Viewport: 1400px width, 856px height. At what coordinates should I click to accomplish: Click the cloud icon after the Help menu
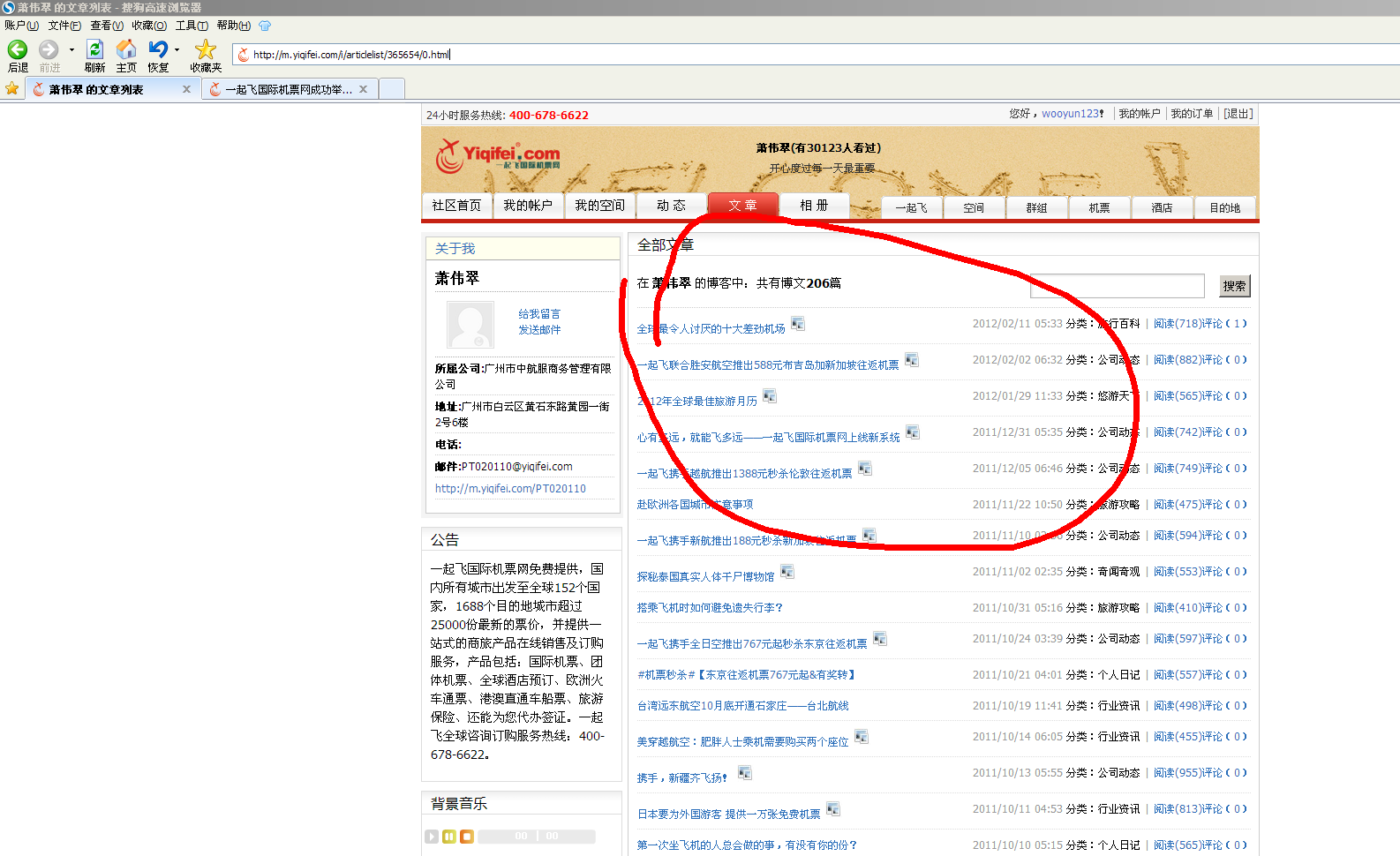pos(265,26)
